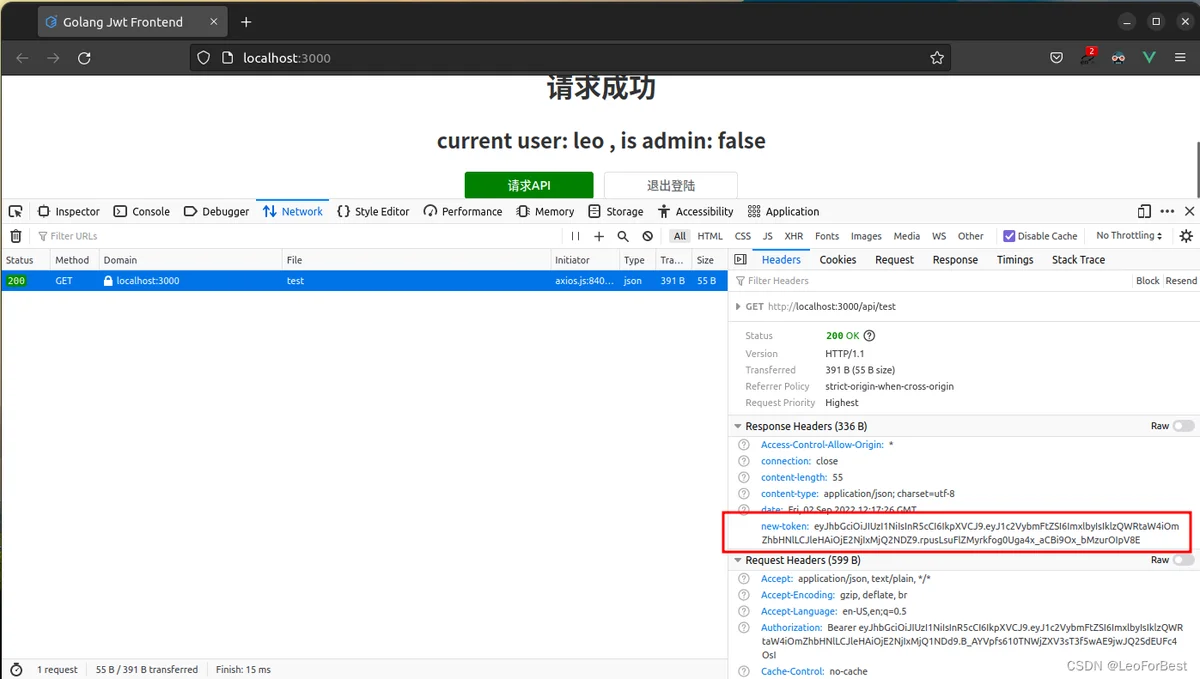Expand GET http://localhost:3000/api/test URL details
This screenshot has width=1200, height=679.
[739, 307]
